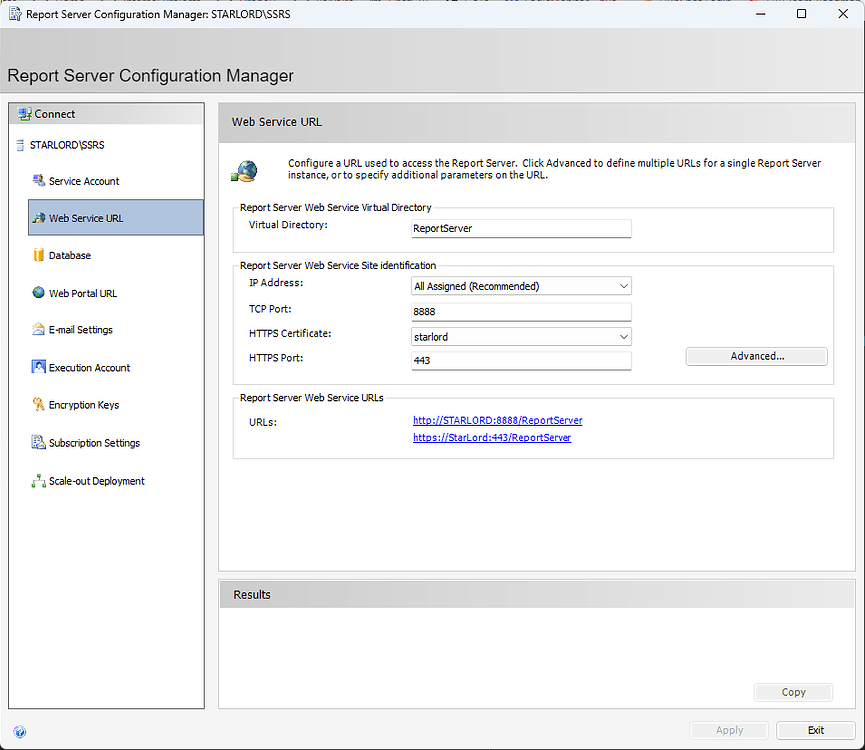Click the TCP Port input field

(521, 309)
